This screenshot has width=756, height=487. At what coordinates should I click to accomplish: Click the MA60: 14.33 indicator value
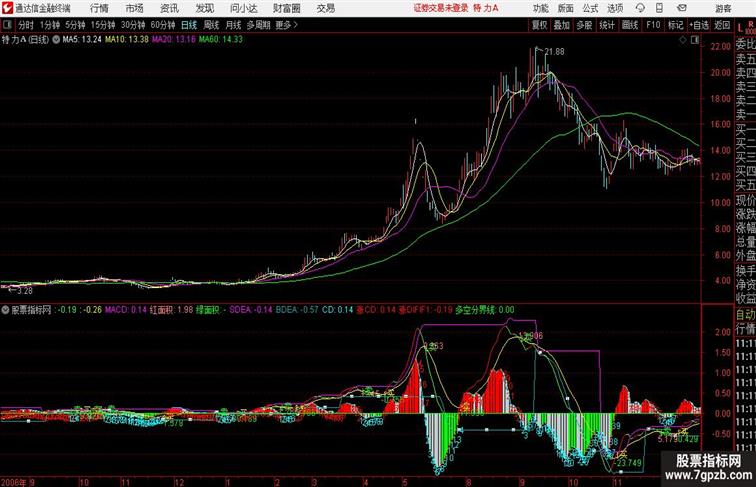221,40
